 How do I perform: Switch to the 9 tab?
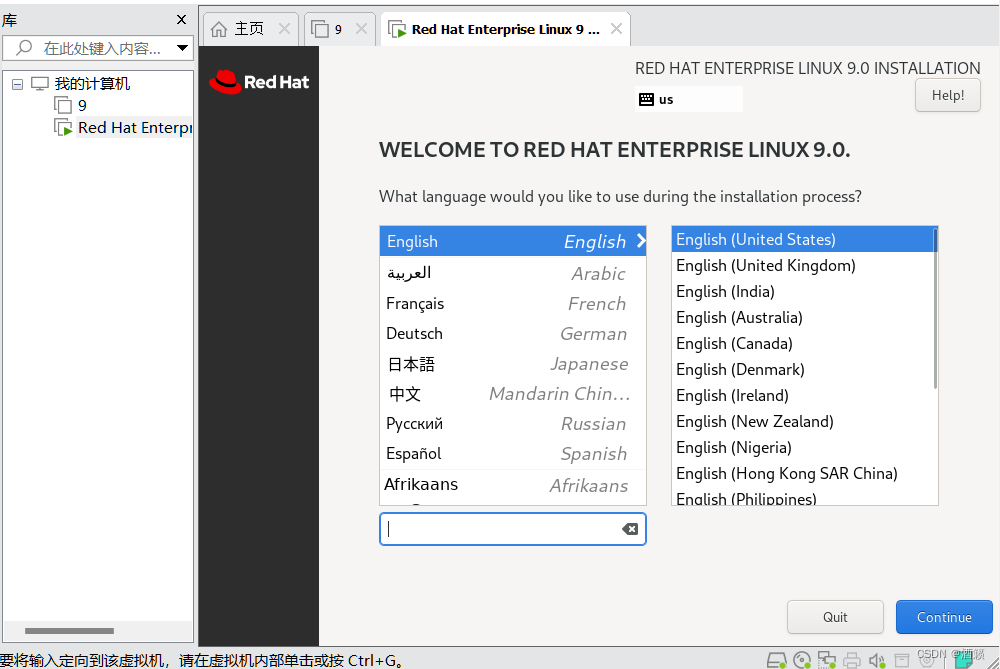[340, 29]
